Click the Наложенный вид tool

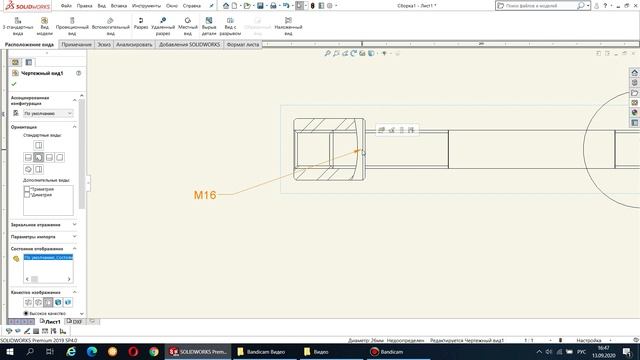288,27
